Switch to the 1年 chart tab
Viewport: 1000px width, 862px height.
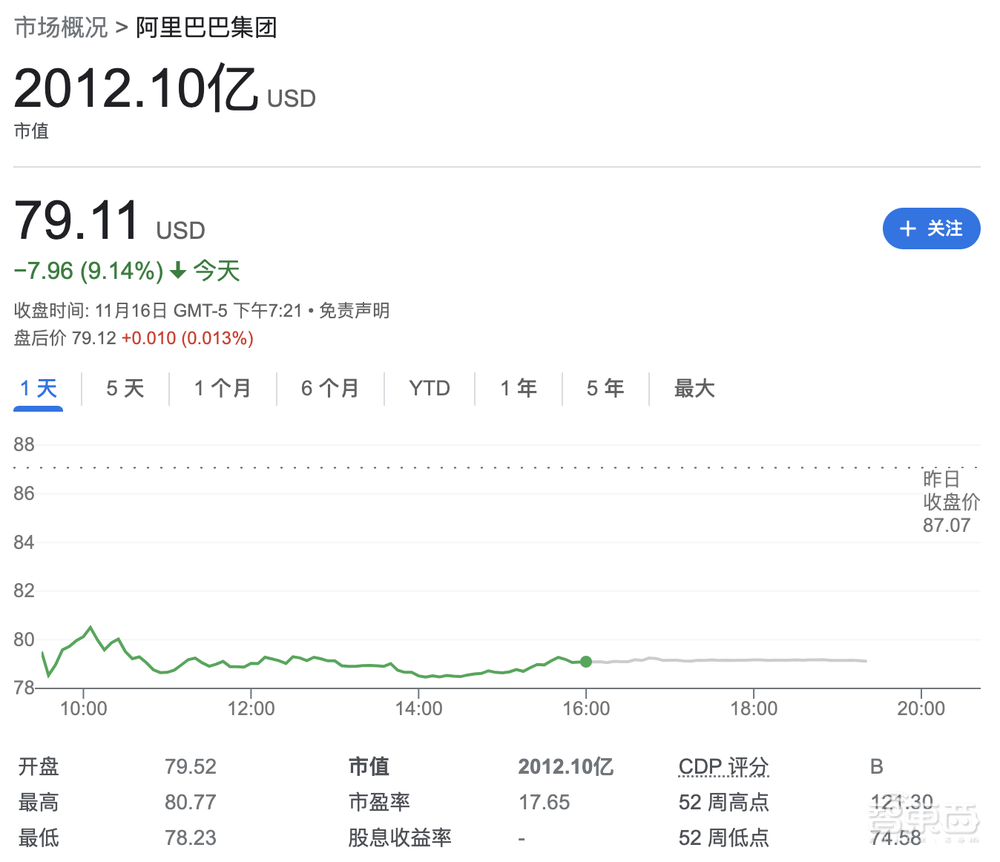point(518,388)
